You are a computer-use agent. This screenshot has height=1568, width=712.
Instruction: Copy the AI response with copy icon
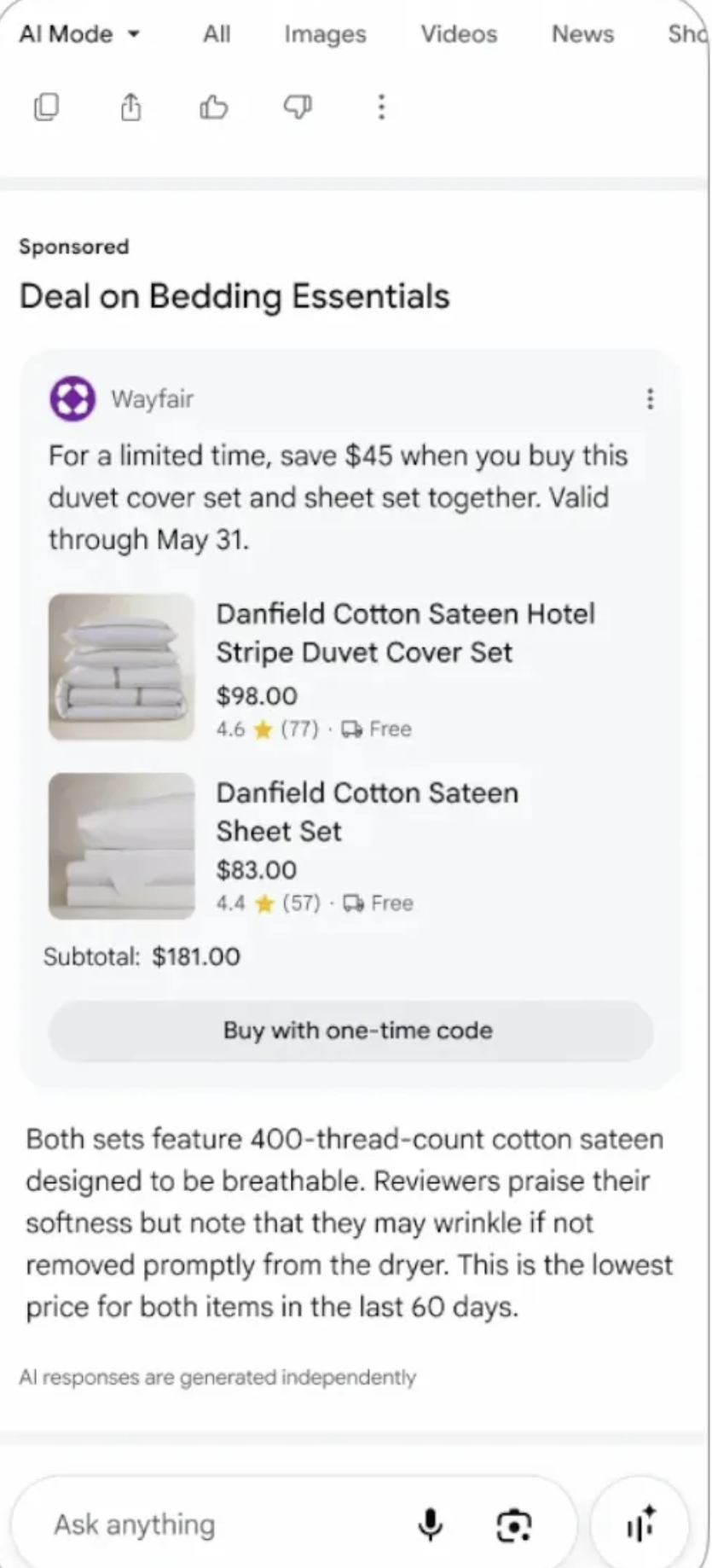(46, 107)
